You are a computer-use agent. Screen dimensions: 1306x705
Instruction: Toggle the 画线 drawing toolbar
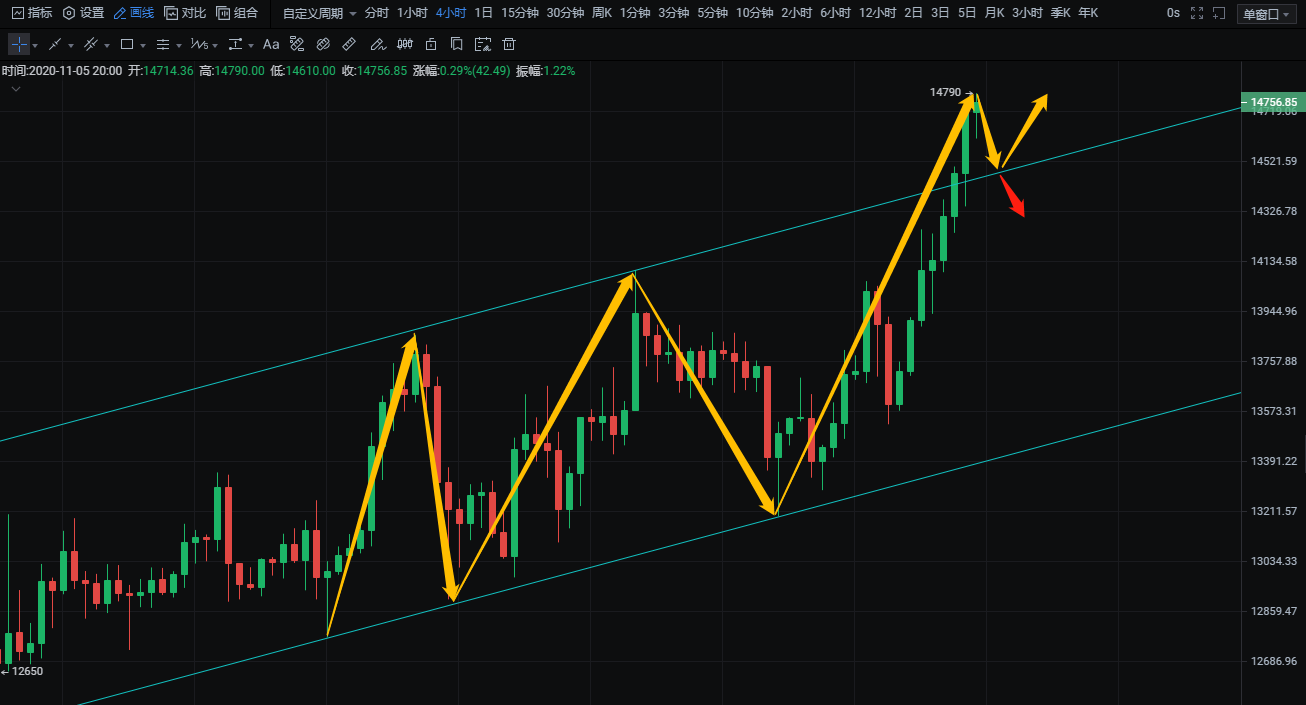coord(133,13)
